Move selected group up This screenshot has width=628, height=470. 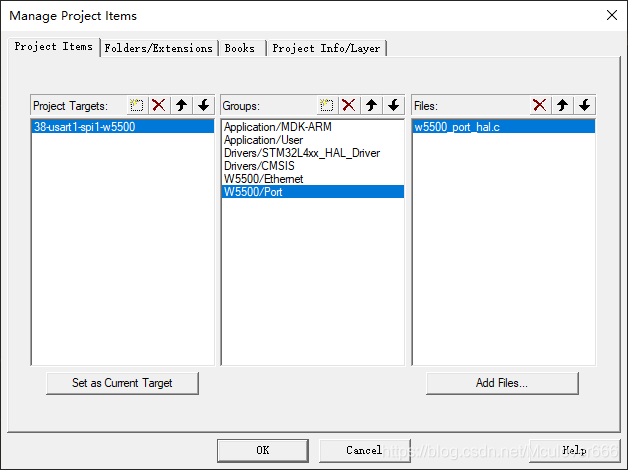[371, 105]
